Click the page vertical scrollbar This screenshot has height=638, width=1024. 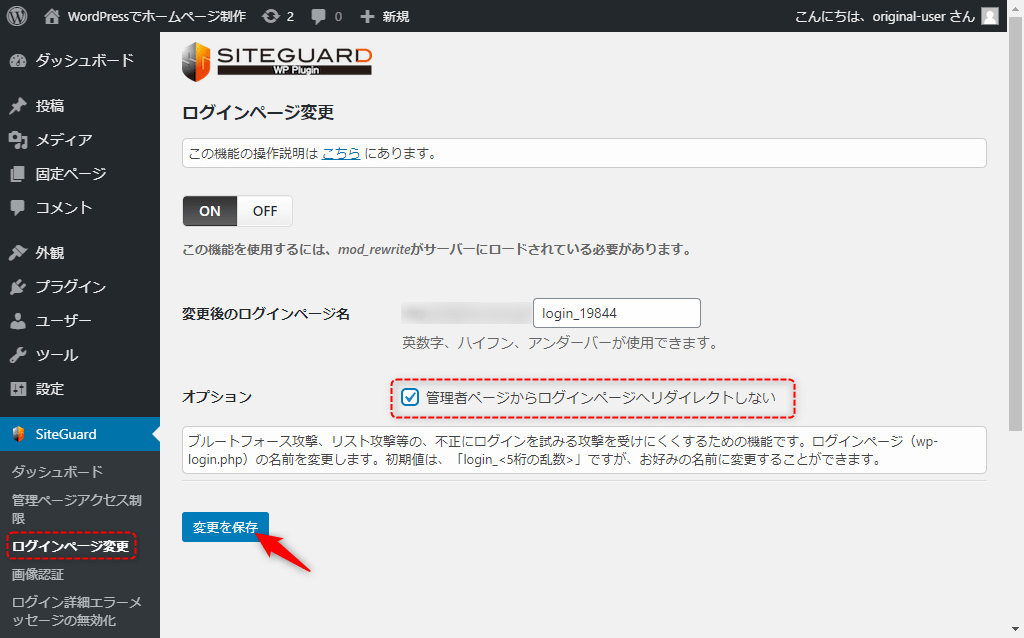[1015, 224]
